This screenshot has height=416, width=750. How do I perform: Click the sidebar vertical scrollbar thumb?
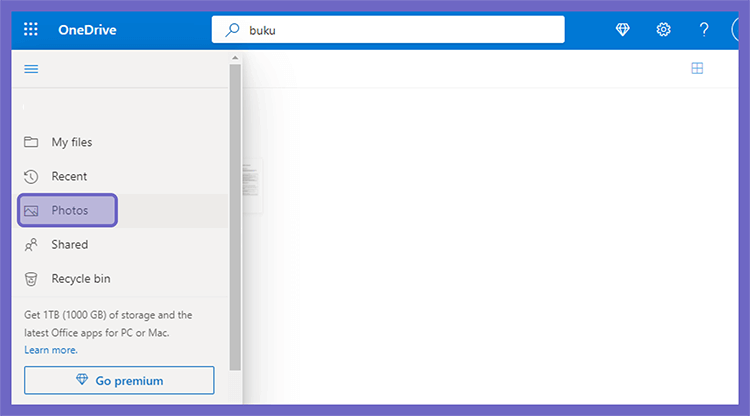235,217
